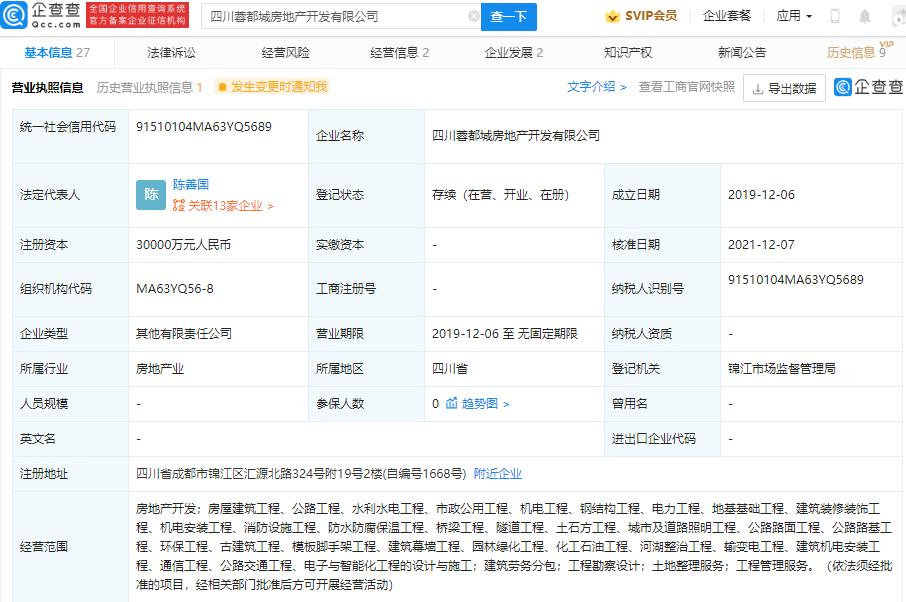Open legal representative 陈善国 link
The image size is (906, 602).
(191, 184)
